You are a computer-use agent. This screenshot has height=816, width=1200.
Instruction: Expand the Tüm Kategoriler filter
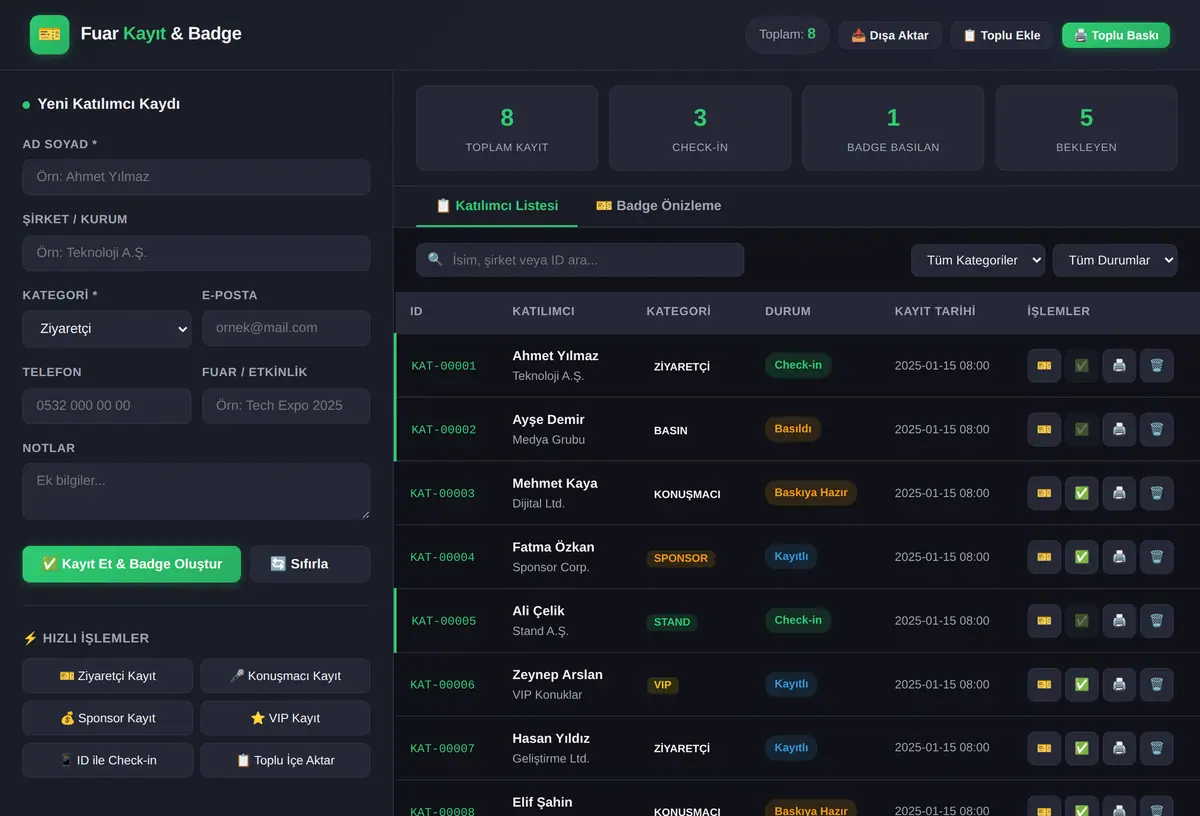(x=978, y=260)
